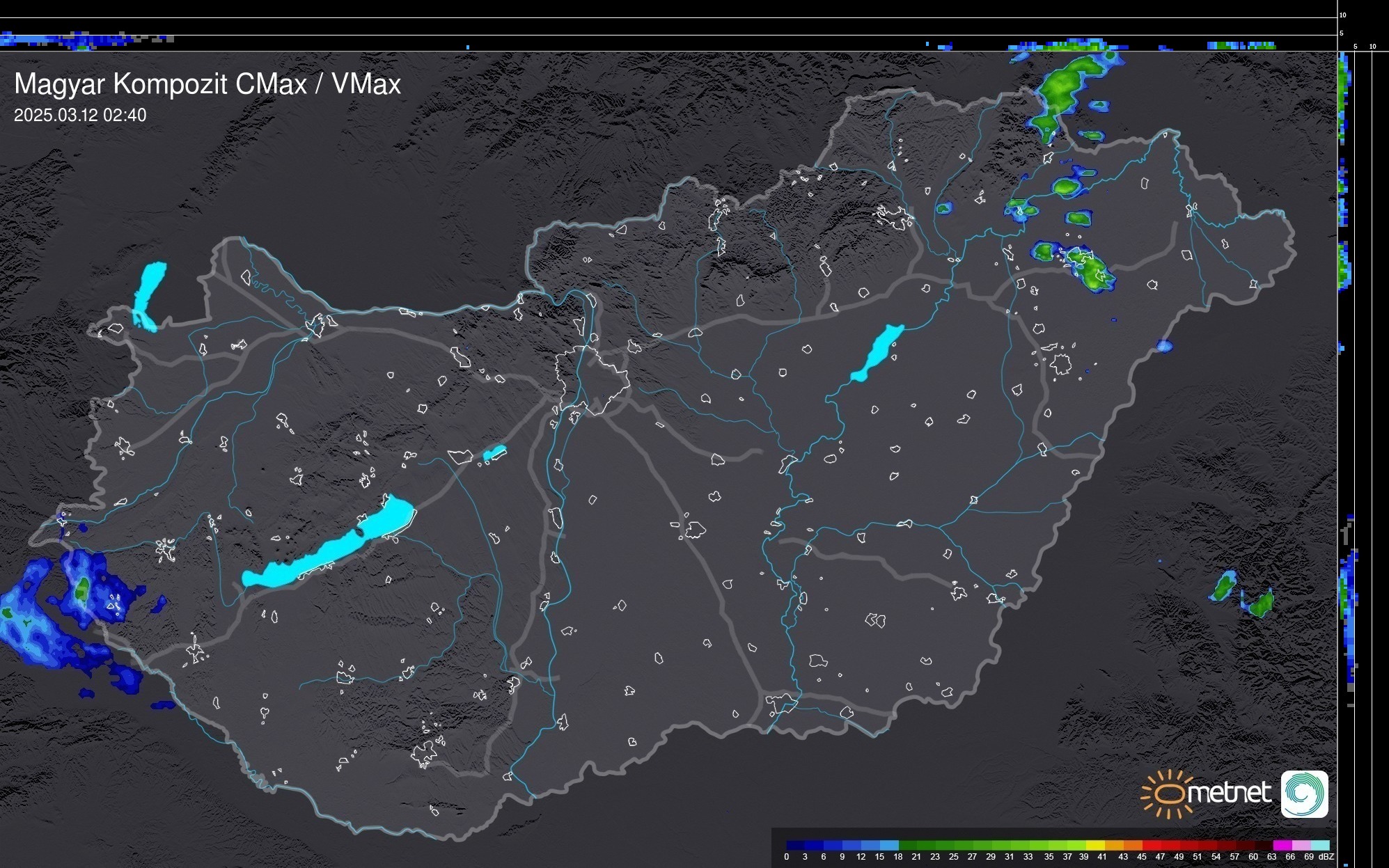Click the blue radar echo in the southwest

(x=42, y=626)
